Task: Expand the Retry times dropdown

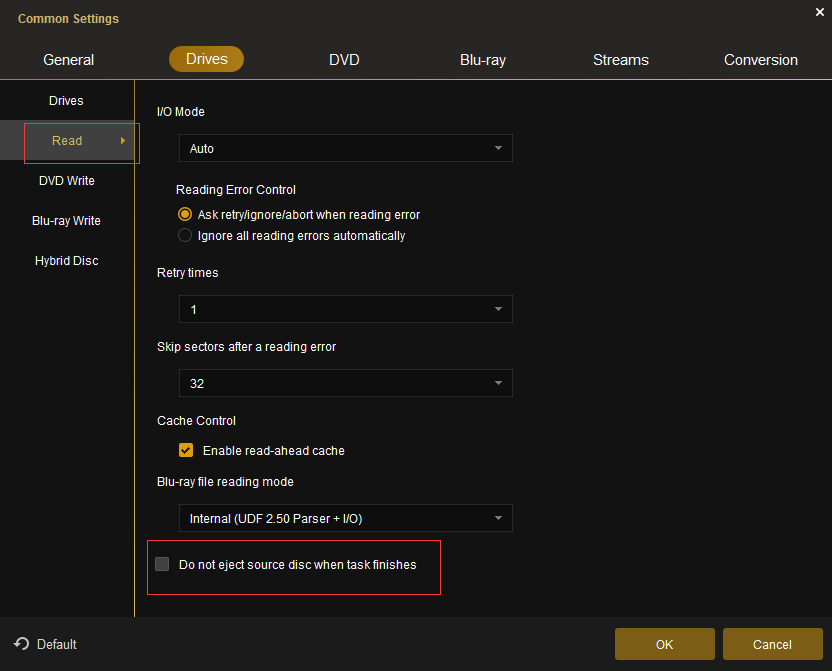Action: click(345, 309)
